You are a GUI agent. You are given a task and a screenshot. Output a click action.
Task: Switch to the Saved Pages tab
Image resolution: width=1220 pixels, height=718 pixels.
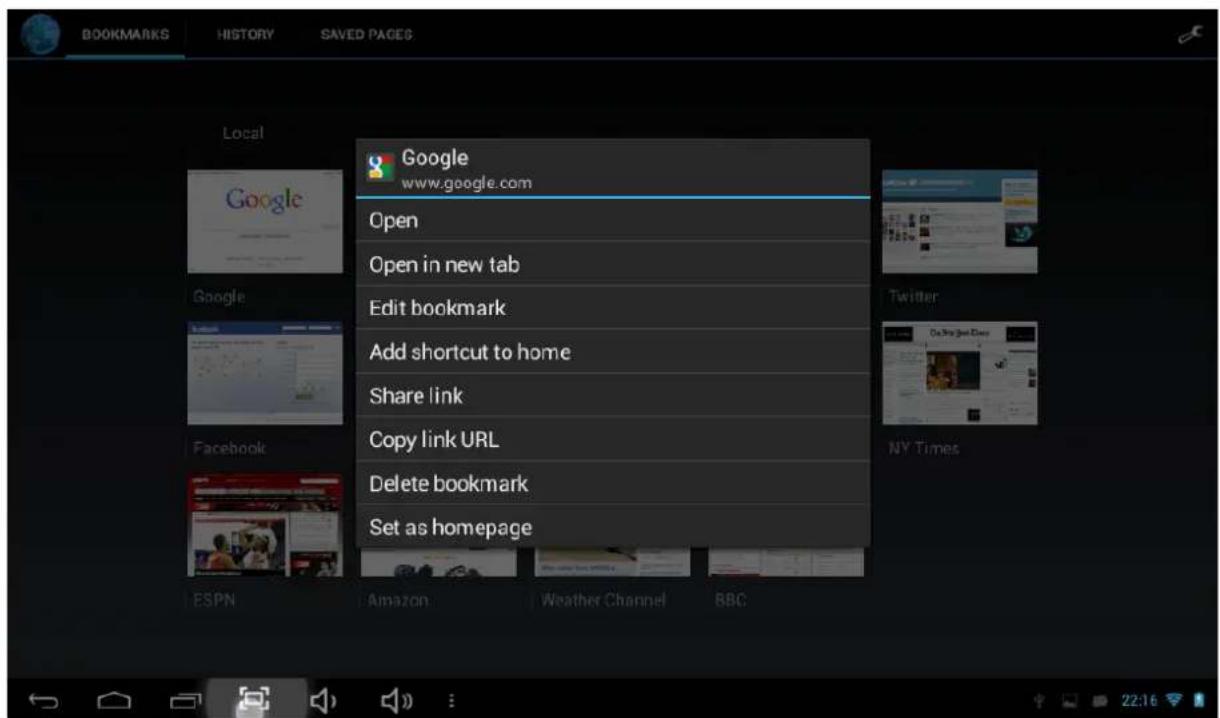pyautogui.click(x=366, y=35)
